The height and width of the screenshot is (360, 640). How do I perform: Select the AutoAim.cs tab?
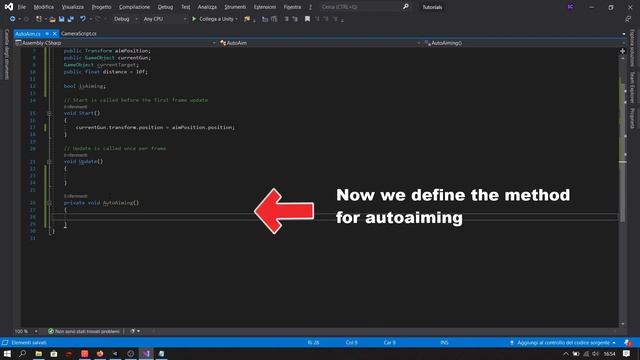pyautogui.click(x=28, y=33)
